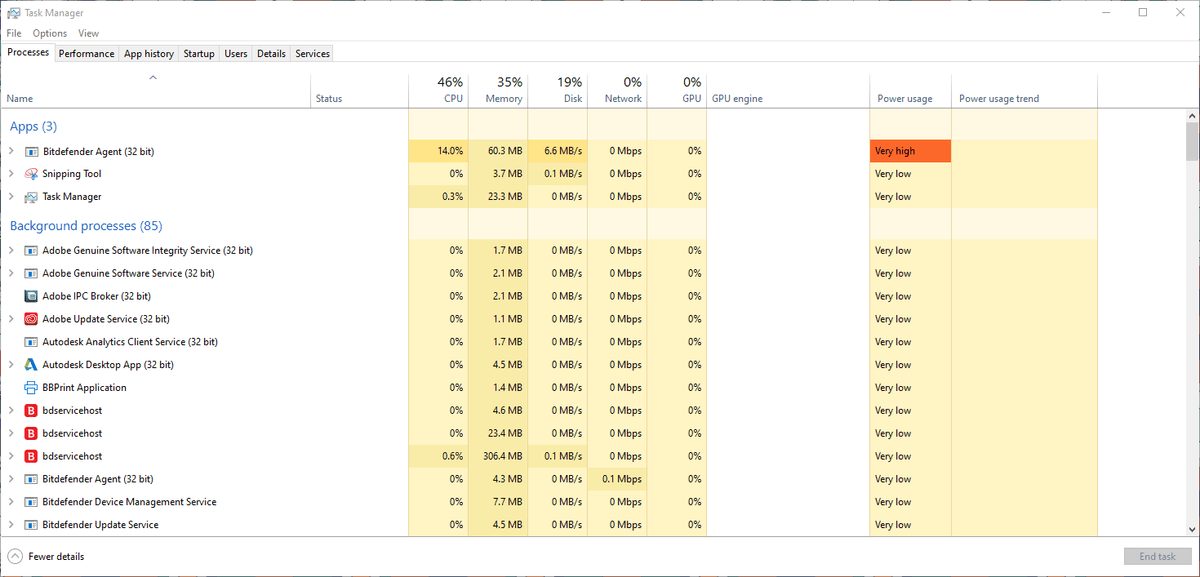Switch to the App history tab
The height and width of the screenshot is (577, 1200).
pyautogui.click(x=149, y=54)
